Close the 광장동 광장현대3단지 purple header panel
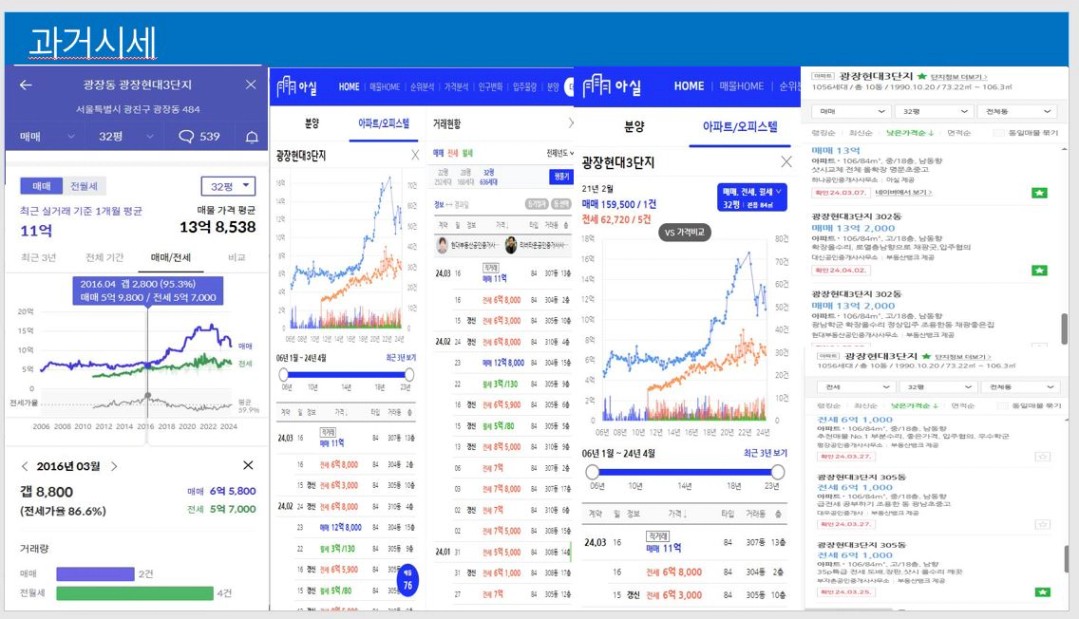The width and height of the screenshot is (1079, 619). tap(250, 85)
